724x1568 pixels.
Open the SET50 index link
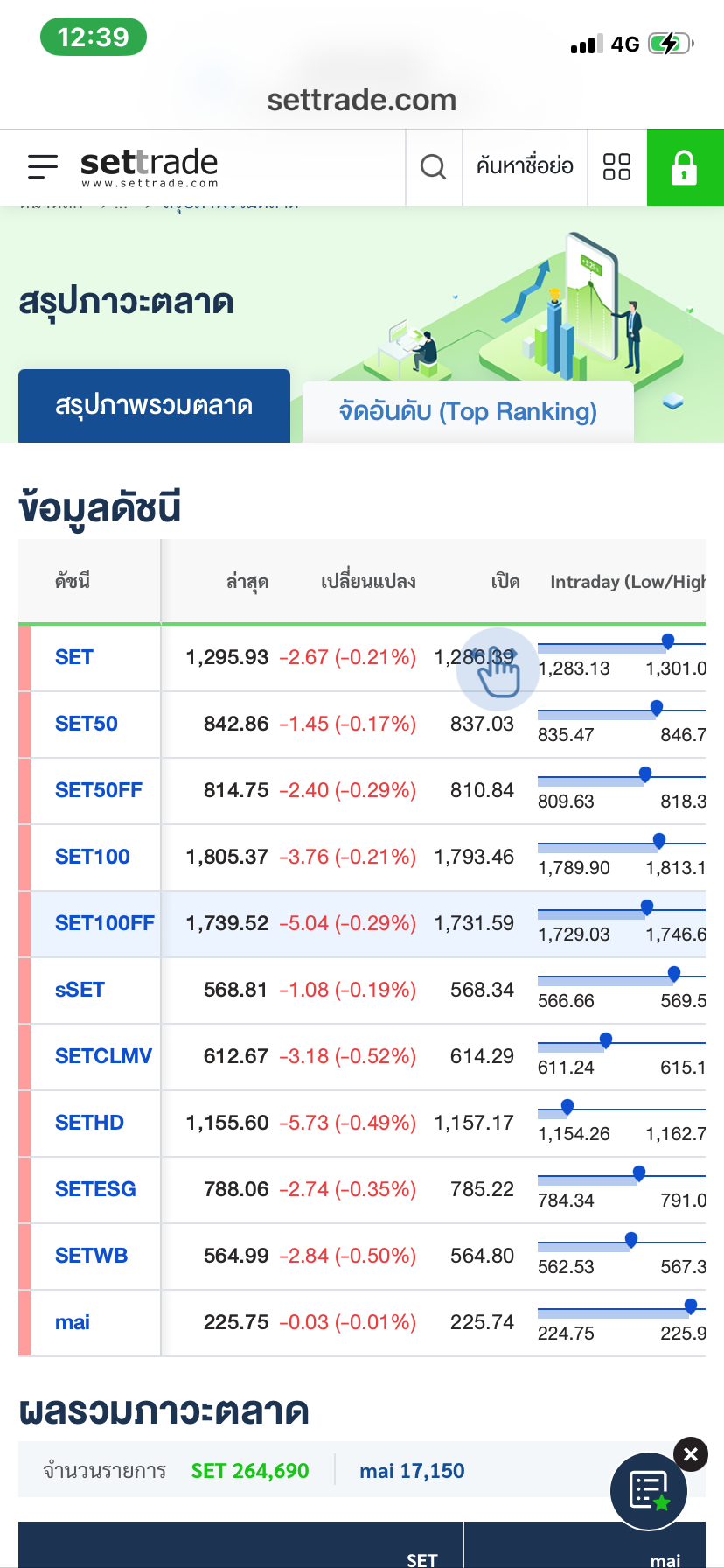click(87, 724)
